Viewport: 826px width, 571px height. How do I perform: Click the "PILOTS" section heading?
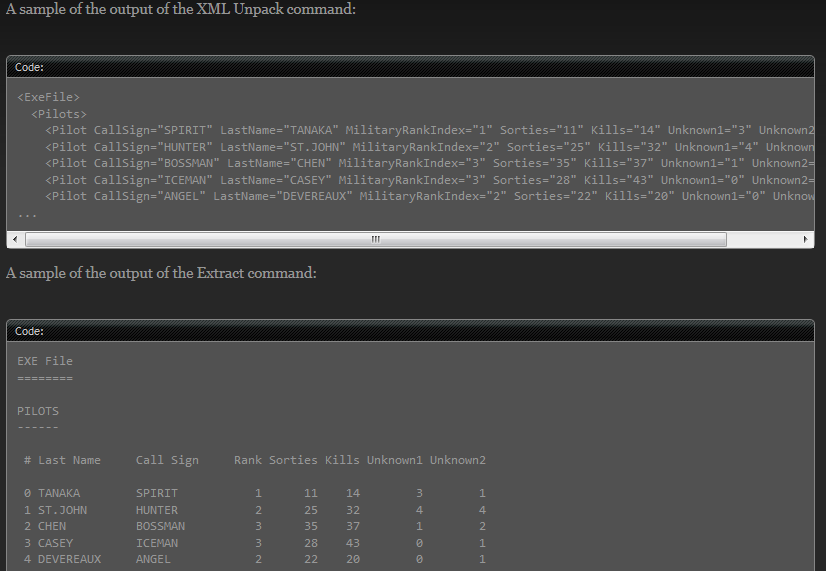pyautogui.click(x=38, y=411)
